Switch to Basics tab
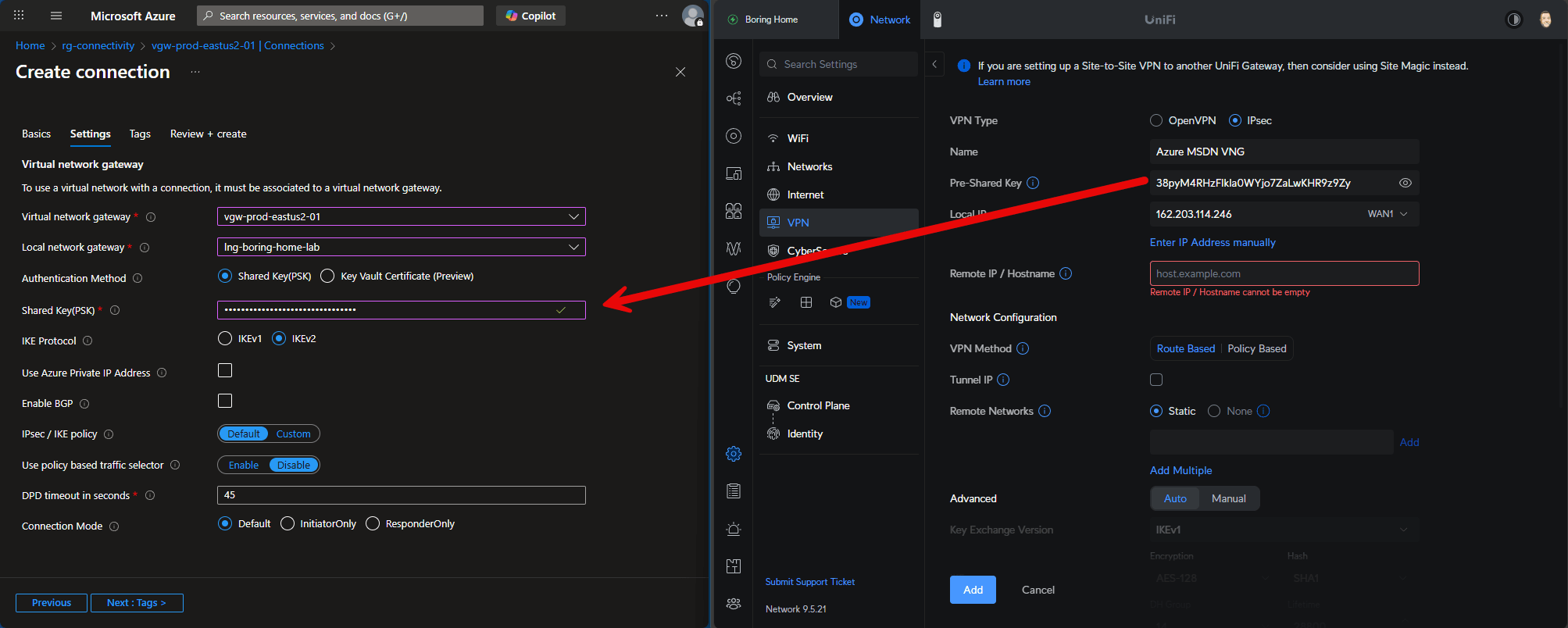1568x628 pixels. click(x=36, y=134)
